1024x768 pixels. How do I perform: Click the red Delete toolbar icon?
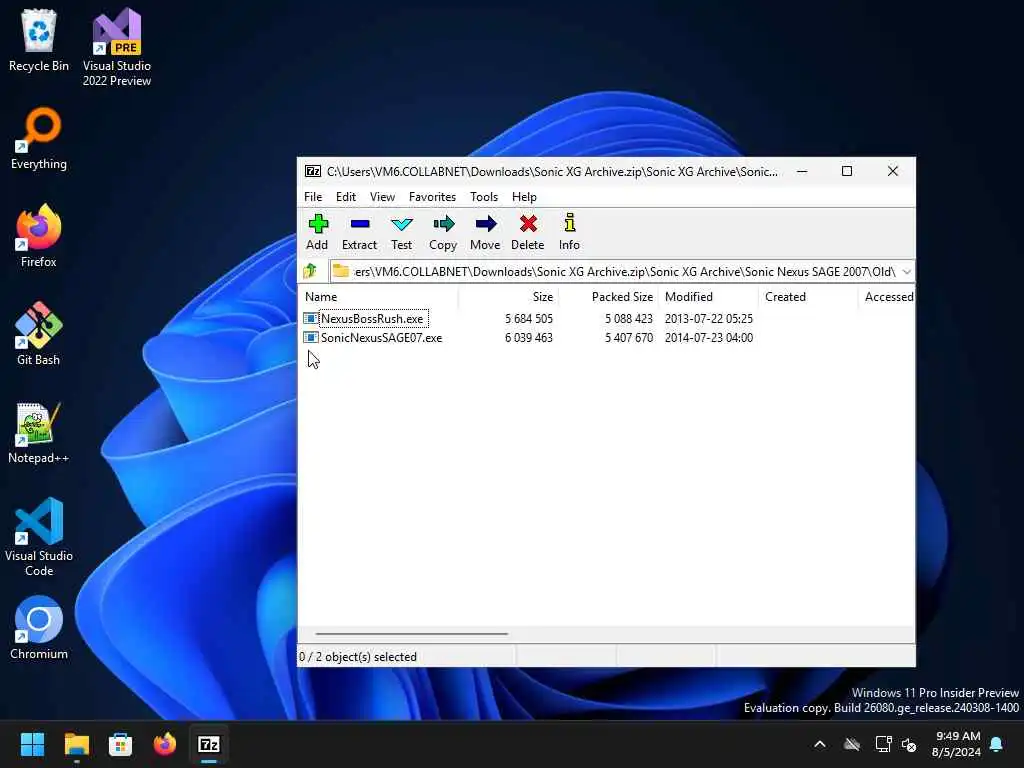pyautogui.click(x=528, y=224)
